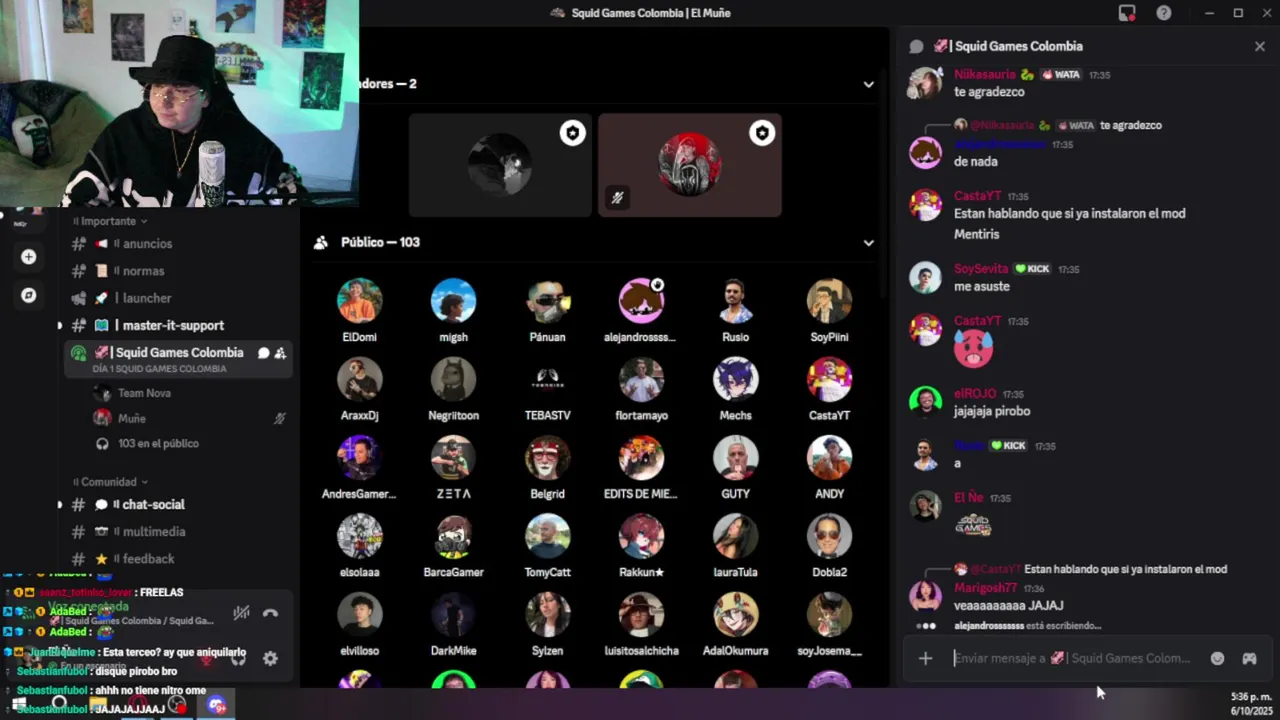Image resolution: width=1280 pixels, height=720 pixels.
Task: Click the devil pig emoji from CastaYT
Action: [x=973, y=348]
